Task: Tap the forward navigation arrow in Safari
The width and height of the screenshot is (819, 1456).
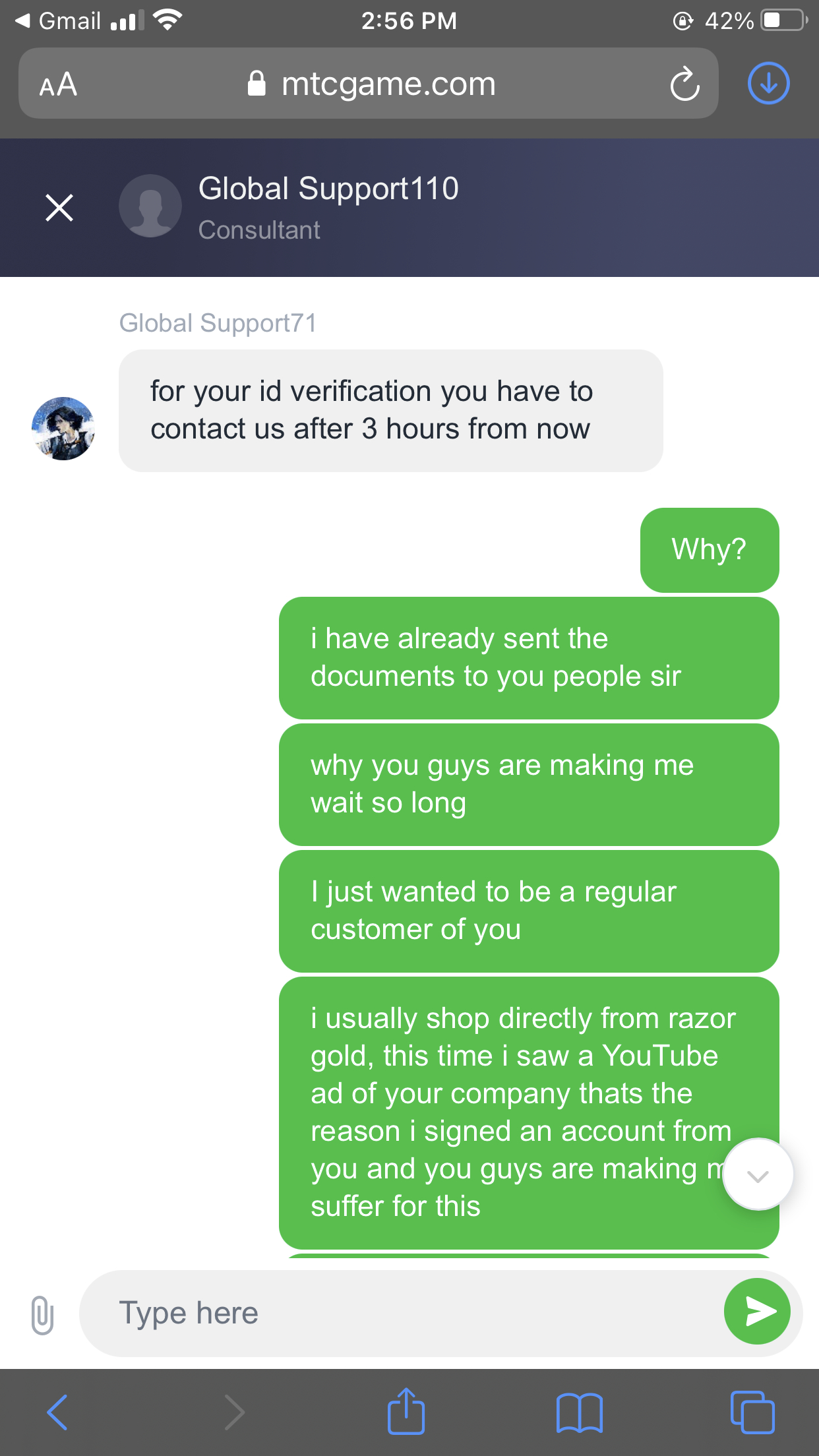Action: click(x=235, y=1412)
